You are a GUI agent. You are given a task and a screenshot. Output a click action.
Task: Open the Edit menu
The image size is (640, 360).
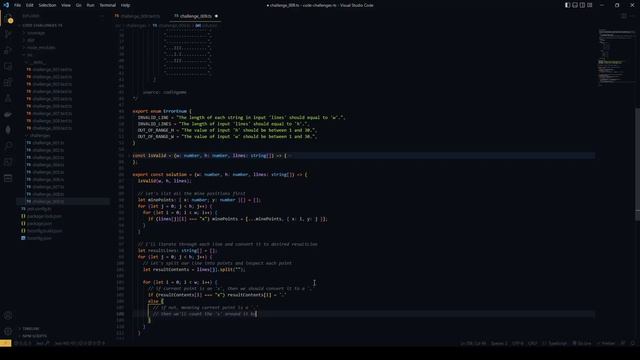pyautogui.click(x=30, y=5)
